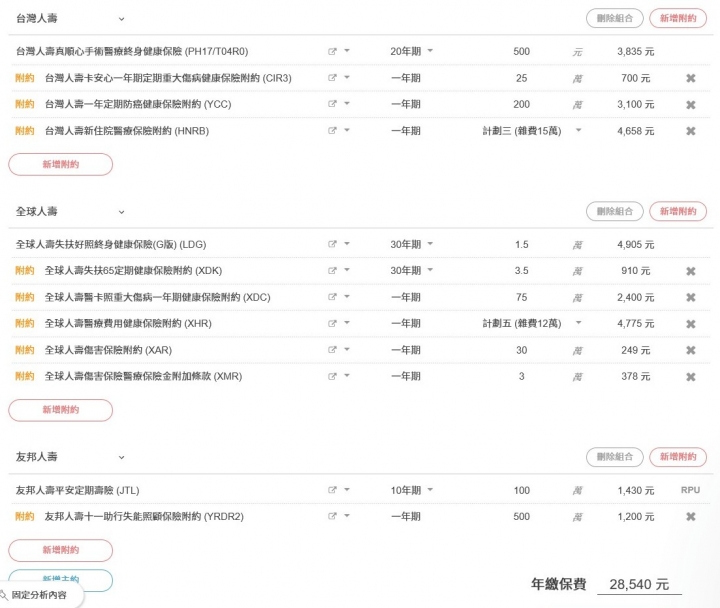Image resolution: width=720 pixels, height=608 pixels.
Task: Add rider via top 新增附約 for 友邦人壽
Action: pyautogui.click(x=678, y=456)
